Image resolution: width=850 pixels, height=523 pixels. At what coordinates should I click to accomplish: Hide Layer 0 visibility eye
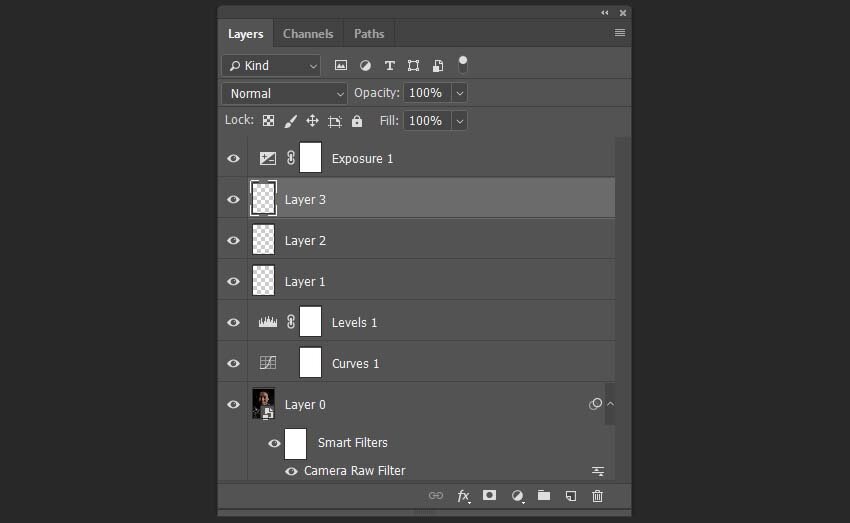233,404
